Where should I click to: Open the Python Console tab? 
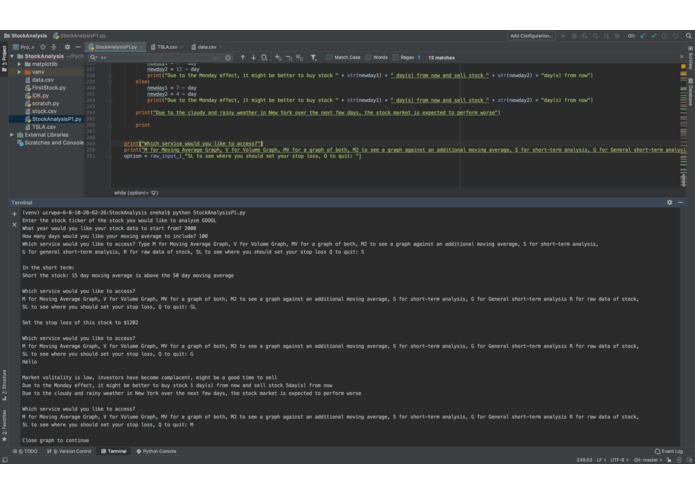(156, 451)
